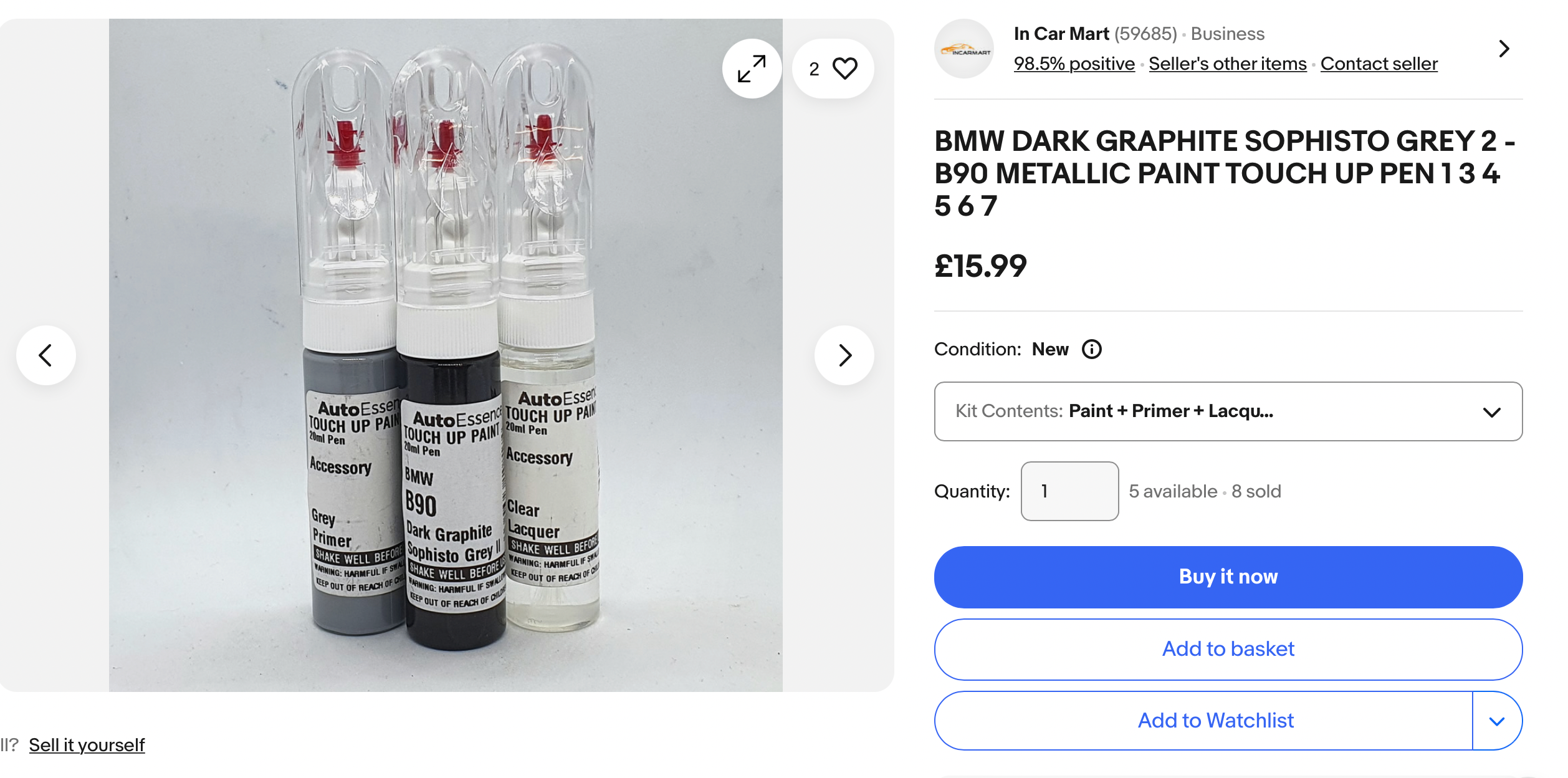
Task: Click the Quantity input field
Action: [x=1069, y=491]
